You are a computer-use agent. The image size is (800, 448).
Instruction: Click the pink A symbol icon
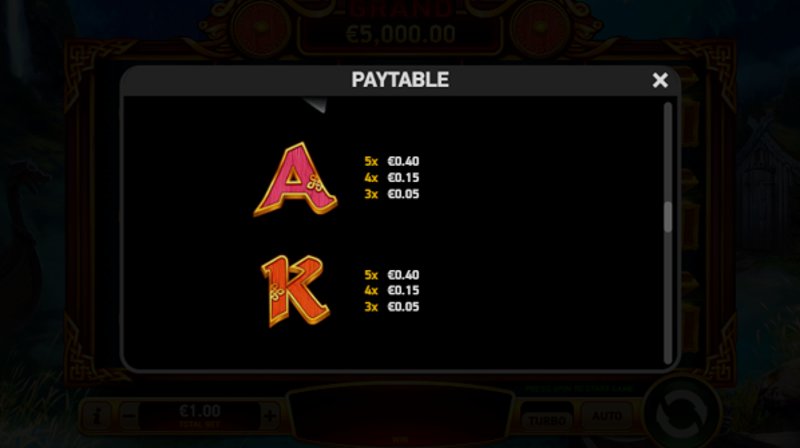tap(295, 179)
